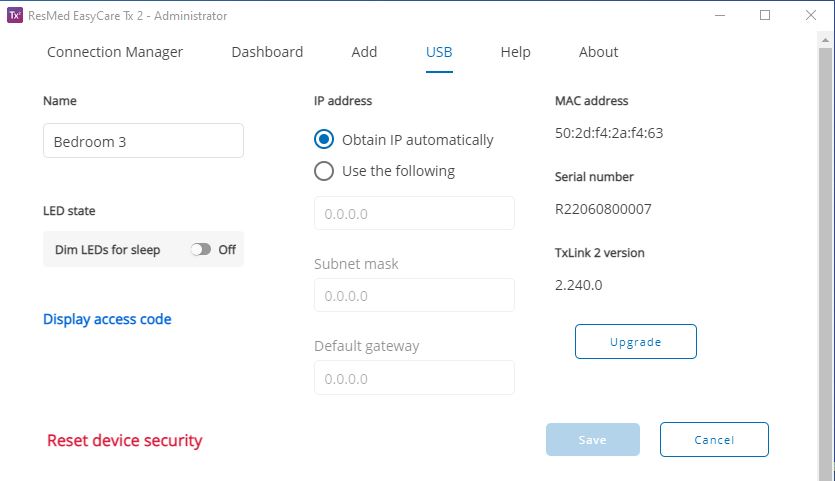Select Use the following radio option

[x=324, y=171]
